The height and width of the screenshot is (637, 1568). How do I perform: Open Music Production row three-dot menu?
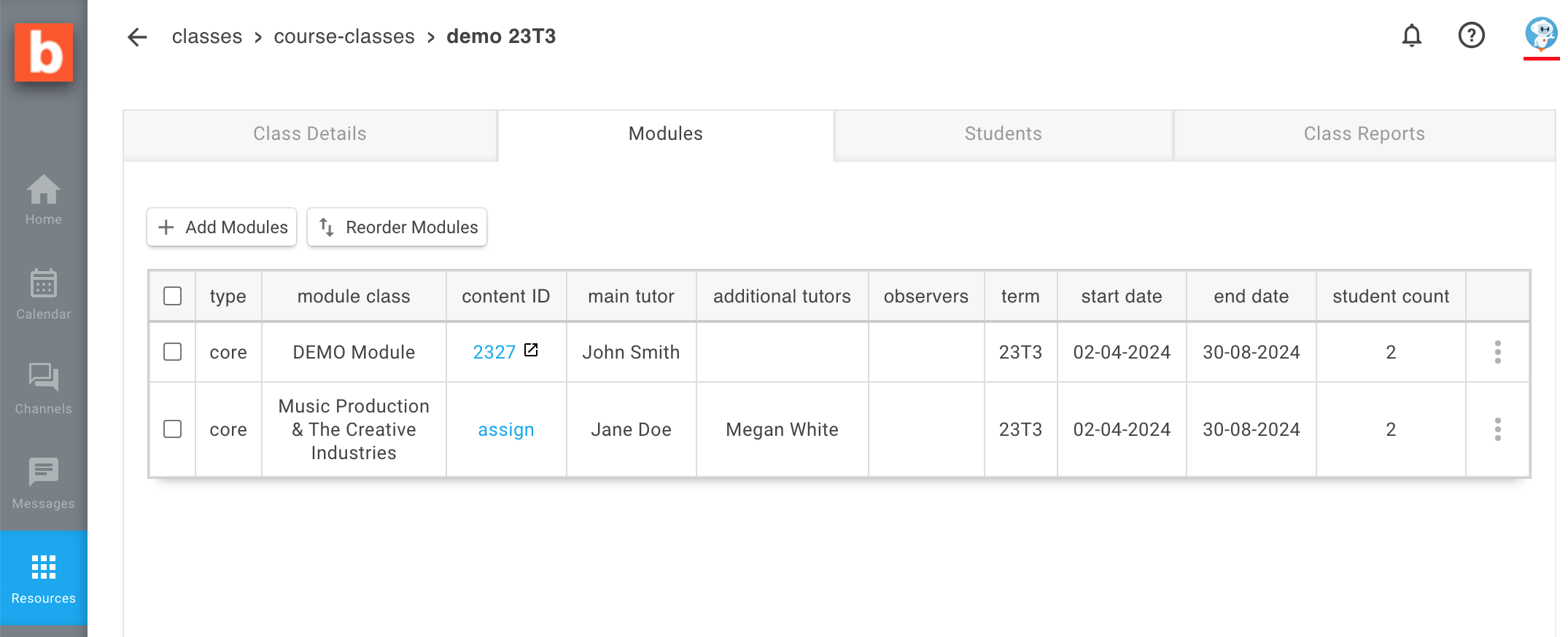pyautogui.click(x=1497, y=429)
